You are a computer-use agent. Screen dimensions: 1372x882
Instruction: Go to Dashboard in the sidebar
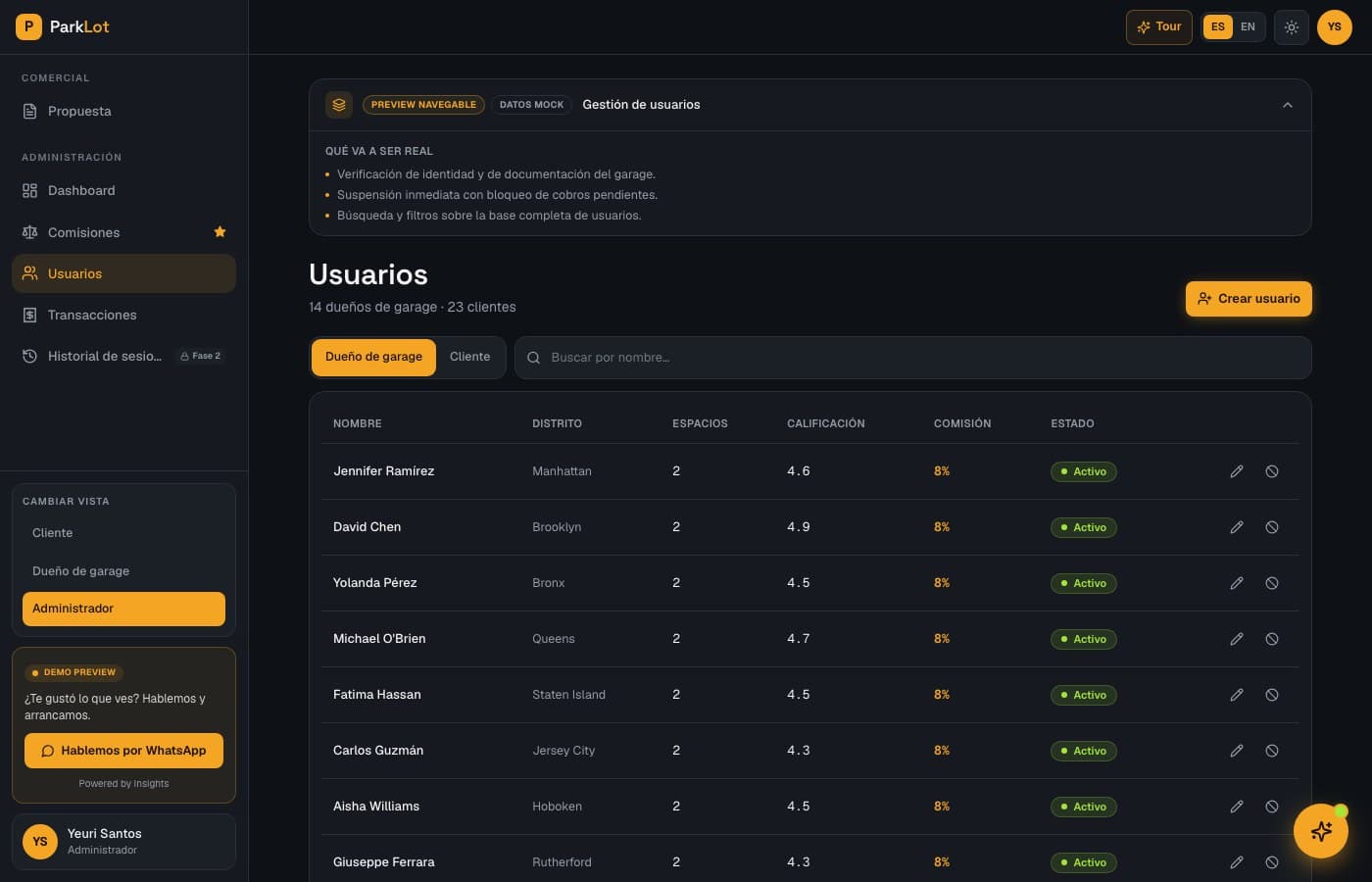pyautogui.click(x=123, y=191)
